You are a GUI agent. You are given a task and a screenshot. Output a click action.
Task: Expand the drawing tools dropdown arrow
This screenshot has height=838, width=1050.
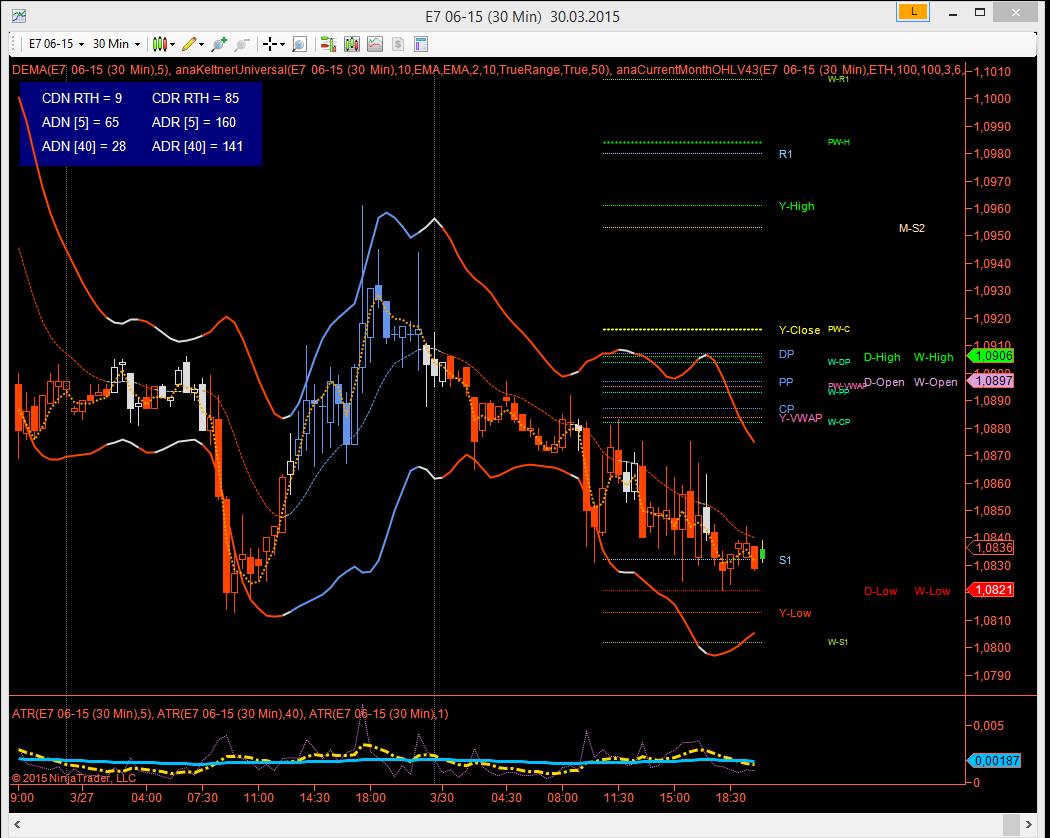(x=202, y=45)
